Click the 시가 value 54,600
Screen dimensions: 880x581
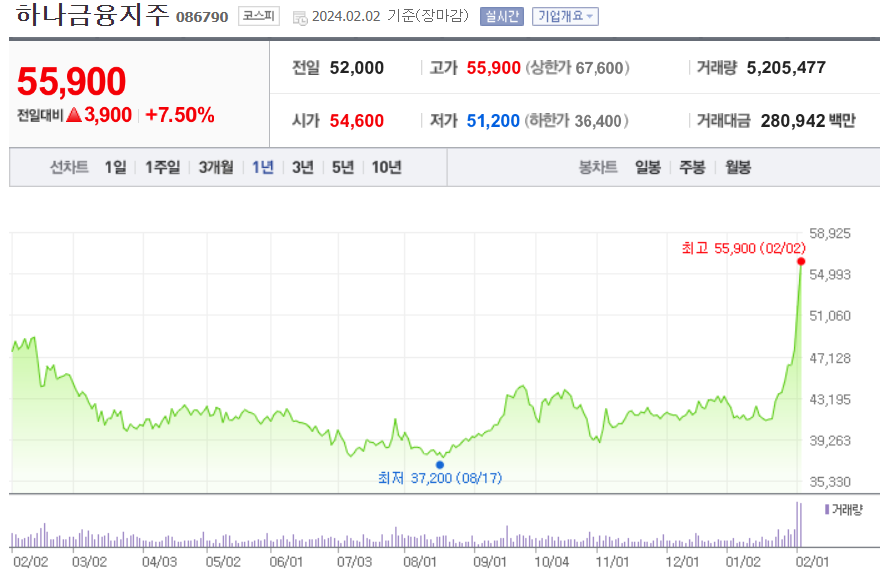[x=356, y=121]
